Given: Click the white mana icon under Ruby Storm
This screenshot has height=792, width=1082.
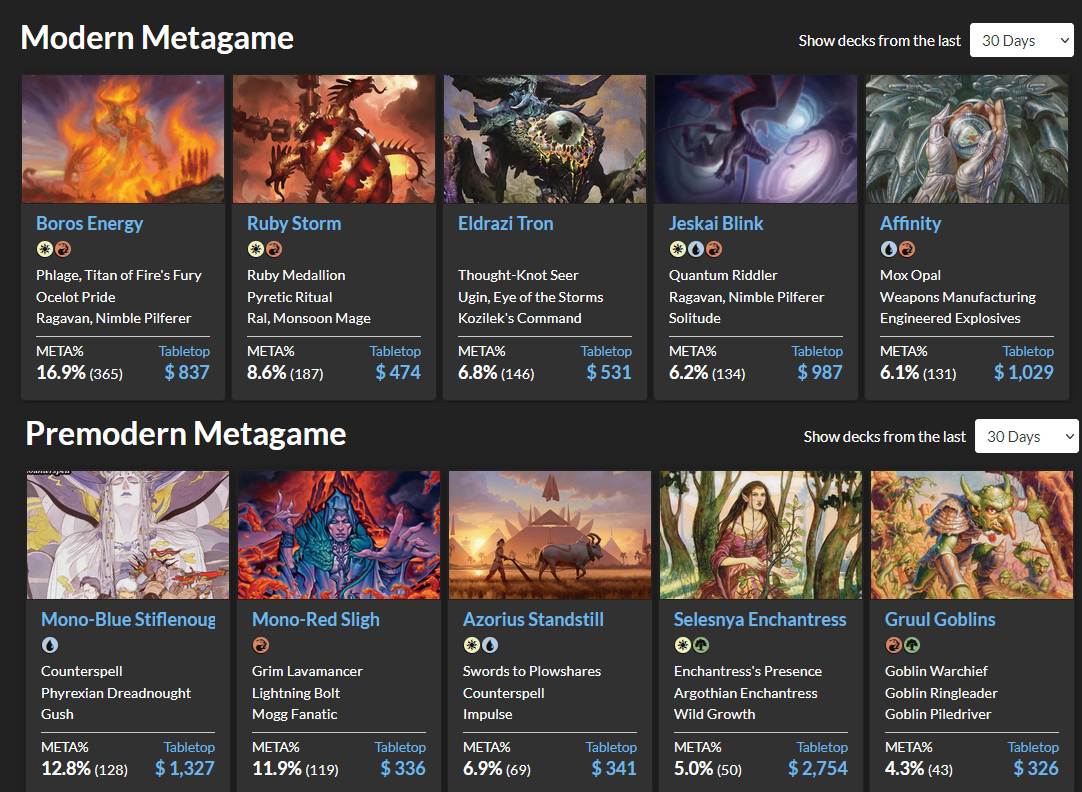Looking at the screenshot, I should point(256,249).
